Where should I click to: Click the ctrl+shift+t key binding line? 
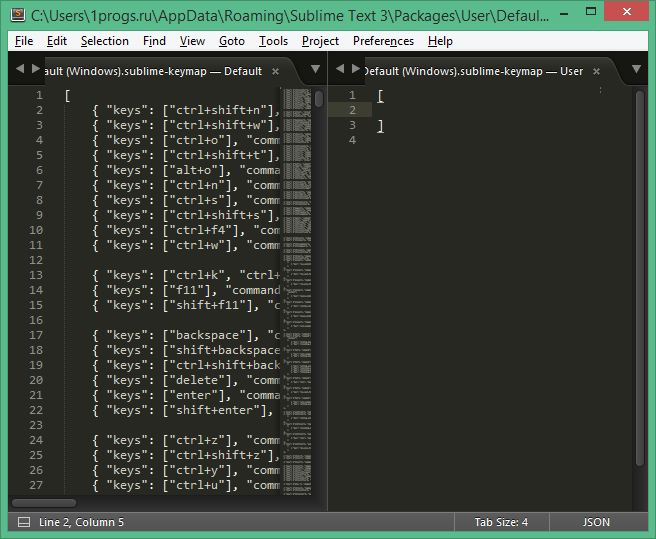pyautogui.click(x=186, y=155)
